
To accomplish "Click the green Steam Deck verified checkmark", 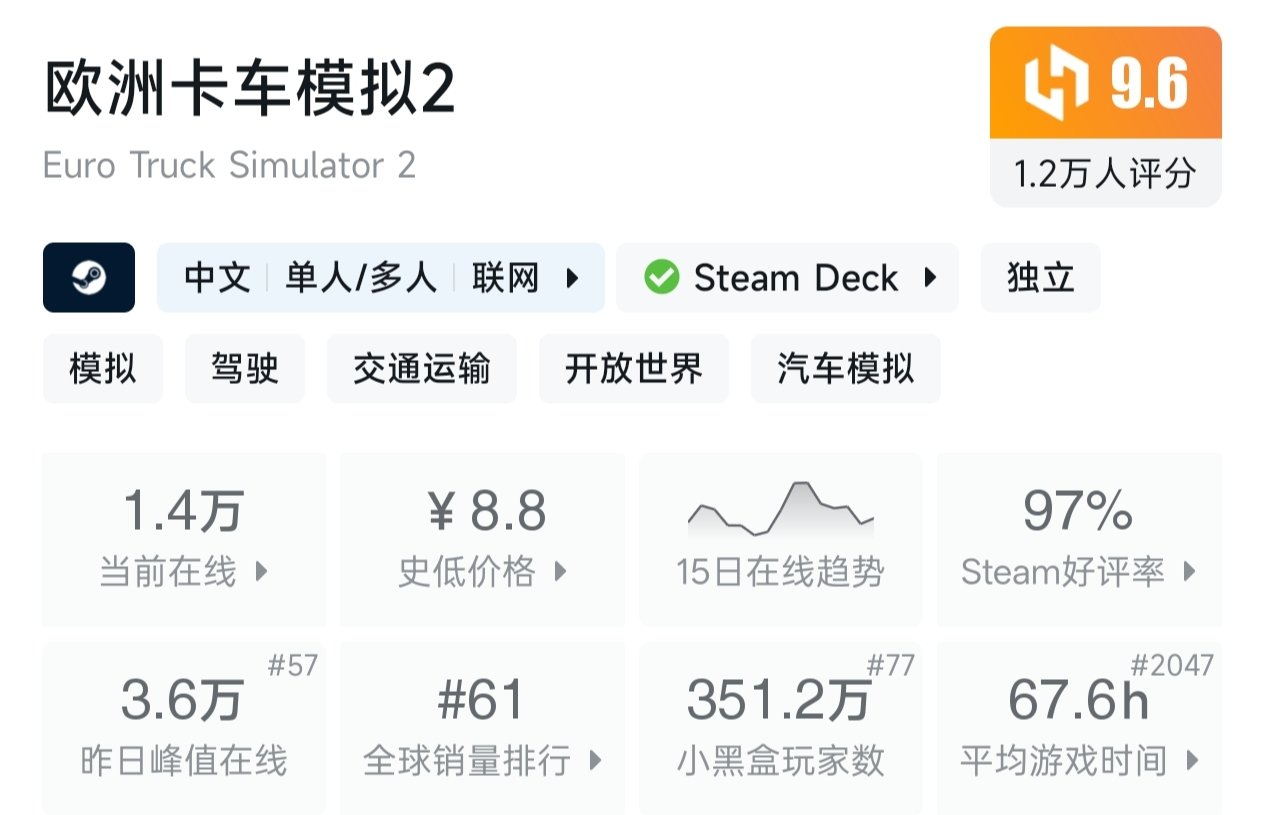I will 661,278.
